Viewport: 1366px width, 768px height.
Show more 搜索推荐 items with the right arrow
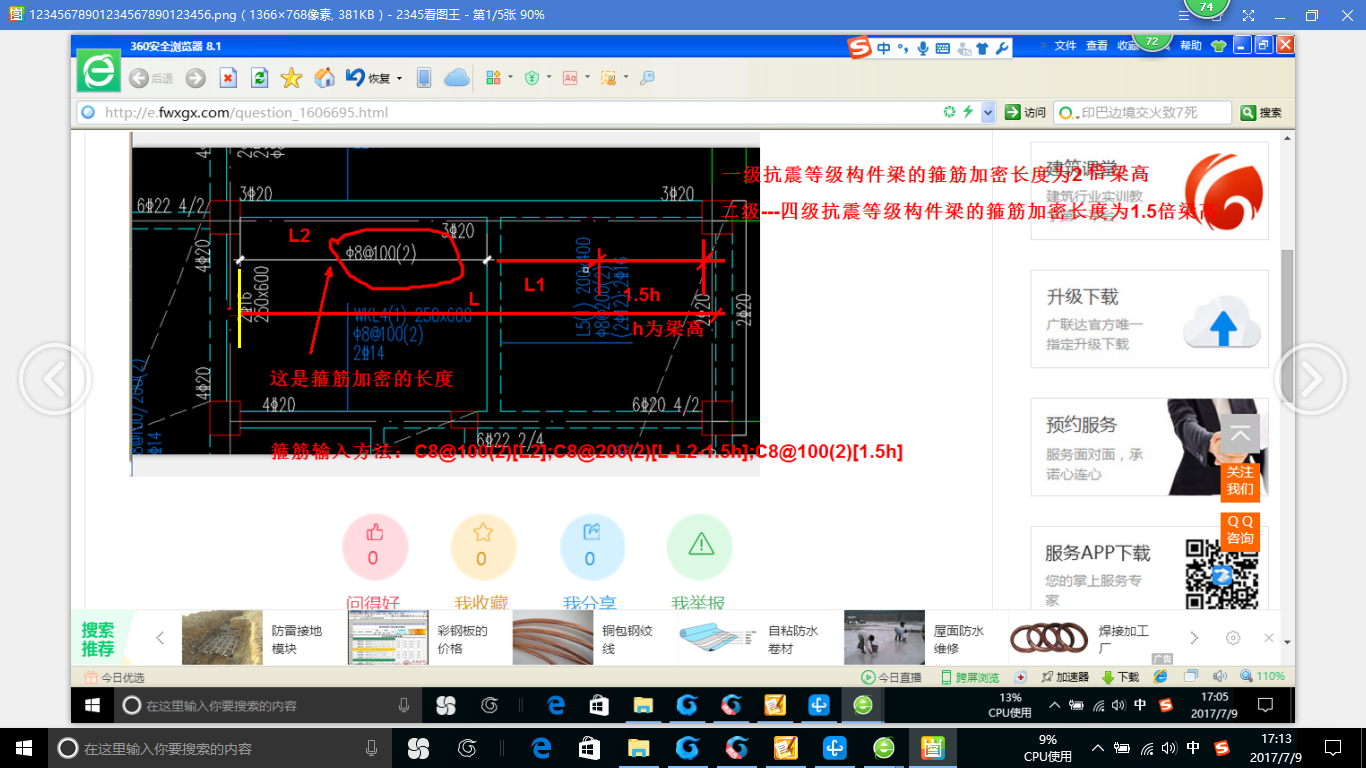coord(1194,638)
